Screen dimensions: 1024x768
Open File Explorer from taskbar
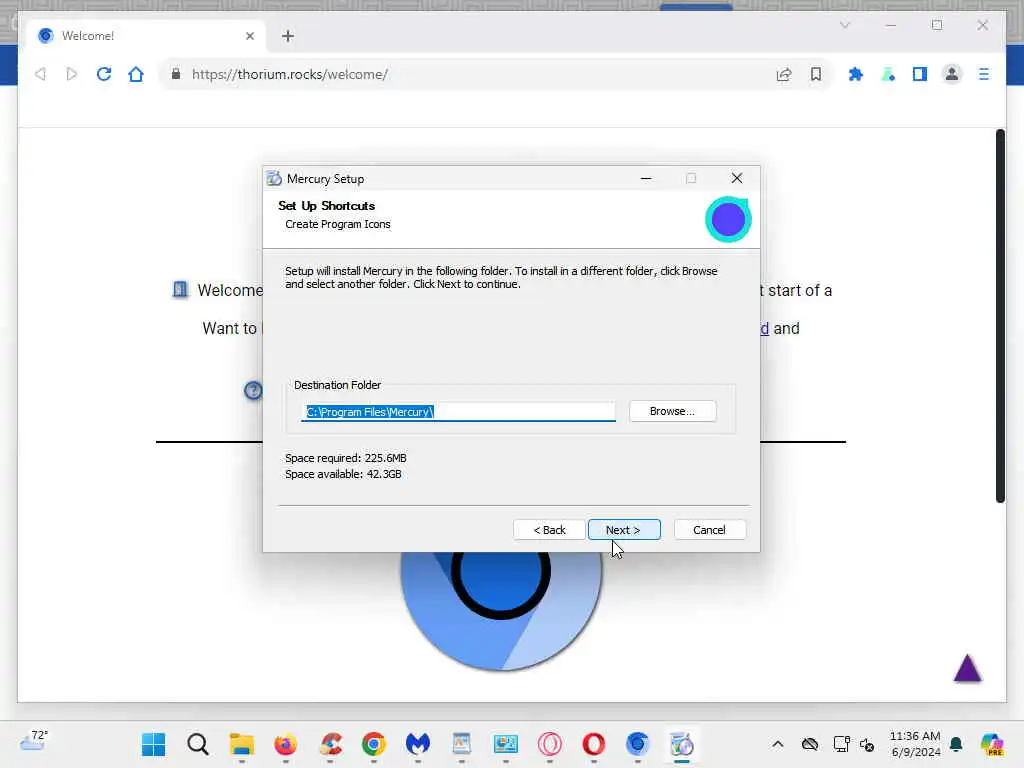pos(242,744)
